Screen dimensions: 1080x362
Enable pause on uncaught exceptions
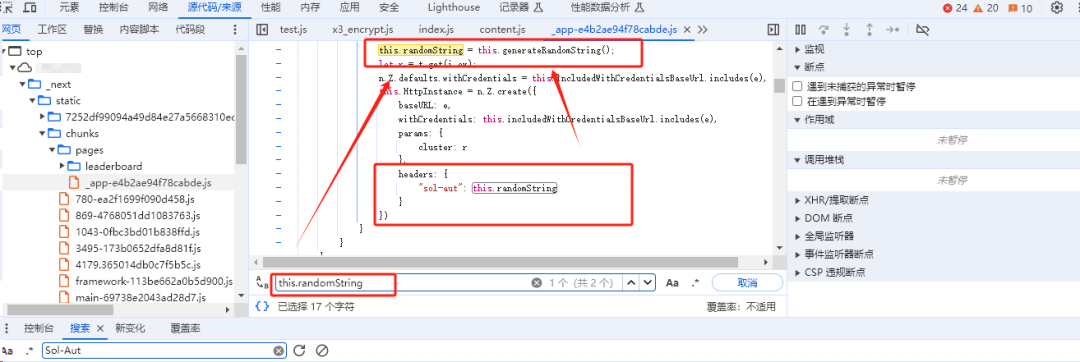click(797, 87)
